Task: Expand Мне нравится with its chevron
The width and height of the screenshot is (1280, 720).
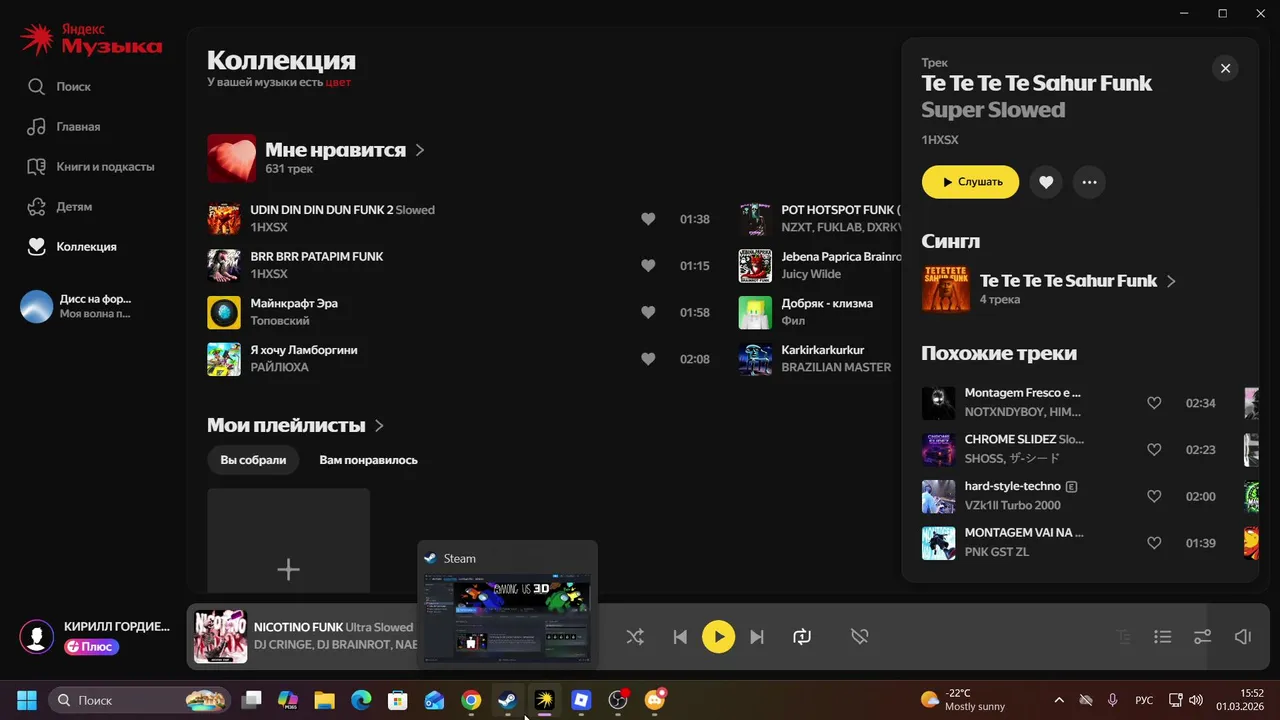Action: pyautogui.click(x=420, y=150)
